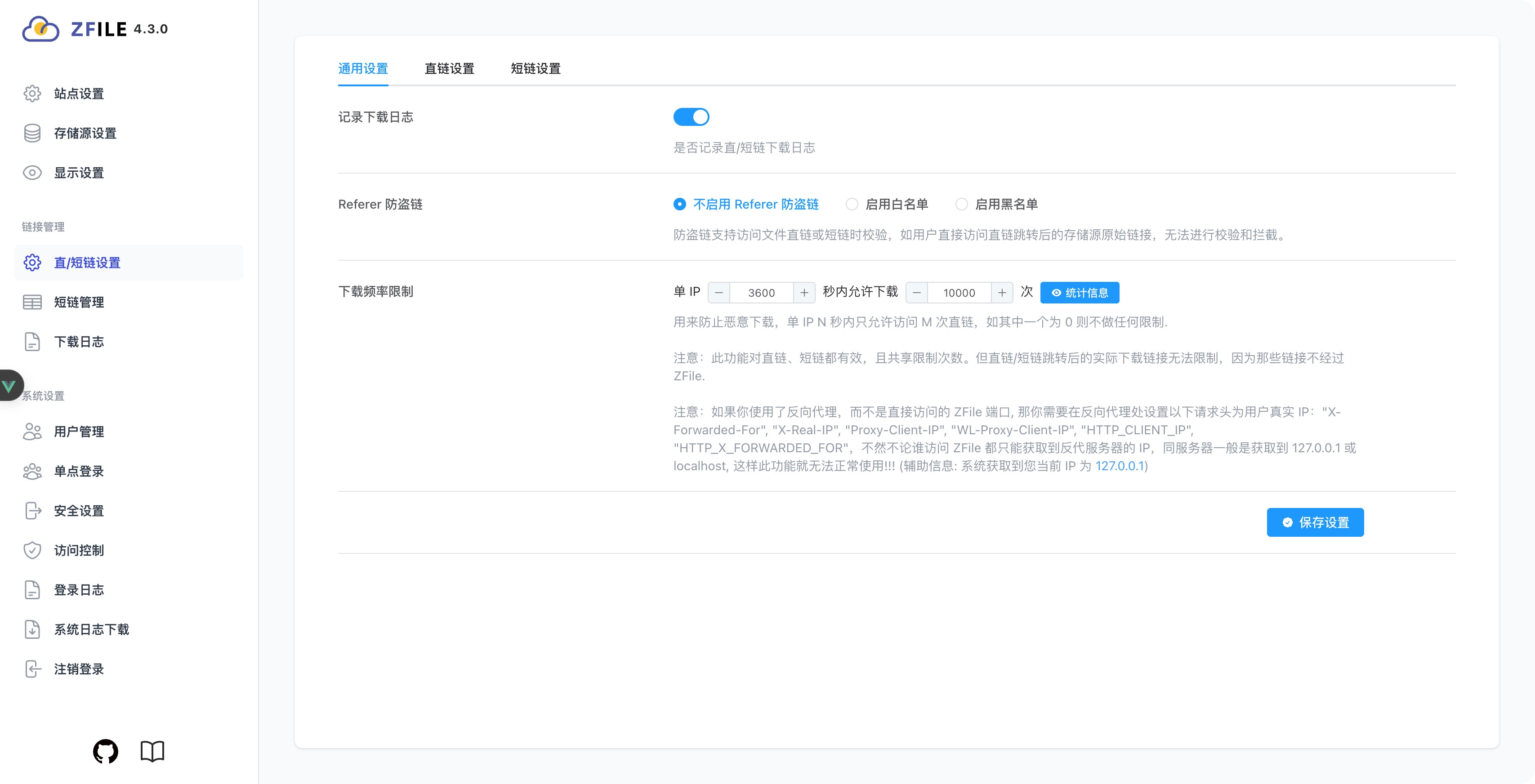
Task: Open 直/短链设置 menu item
Action: coord(129,263)
